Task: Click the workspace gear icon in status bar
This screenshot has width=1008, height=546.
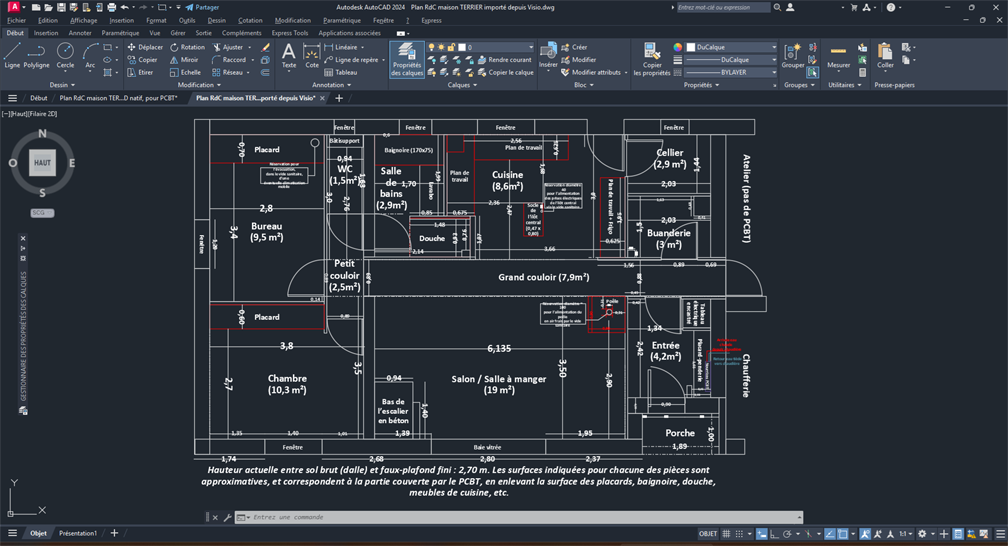Action: coord(922,534)
